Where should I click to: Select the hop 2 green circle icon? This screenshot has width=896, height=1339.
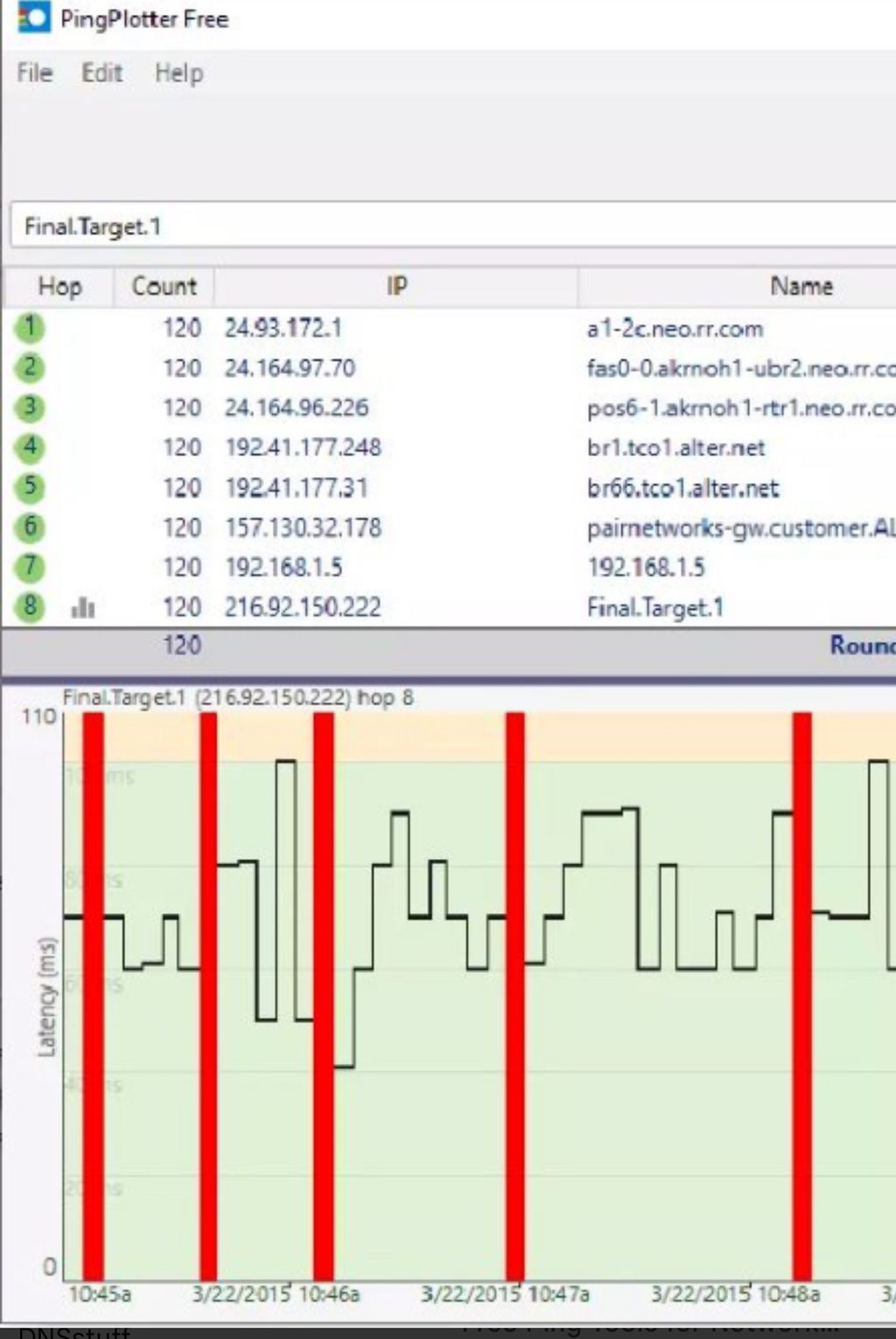click(x=30, y=368)
